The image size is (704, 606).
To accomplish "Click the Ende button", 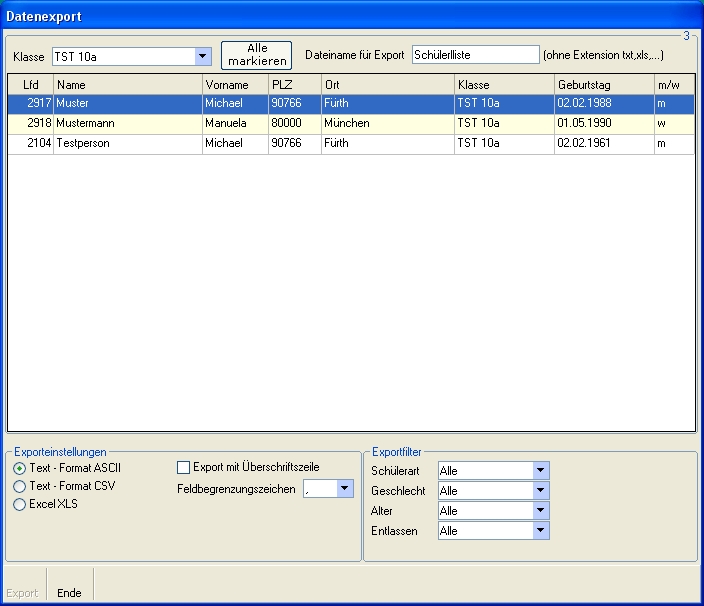I will pos(69,593).
